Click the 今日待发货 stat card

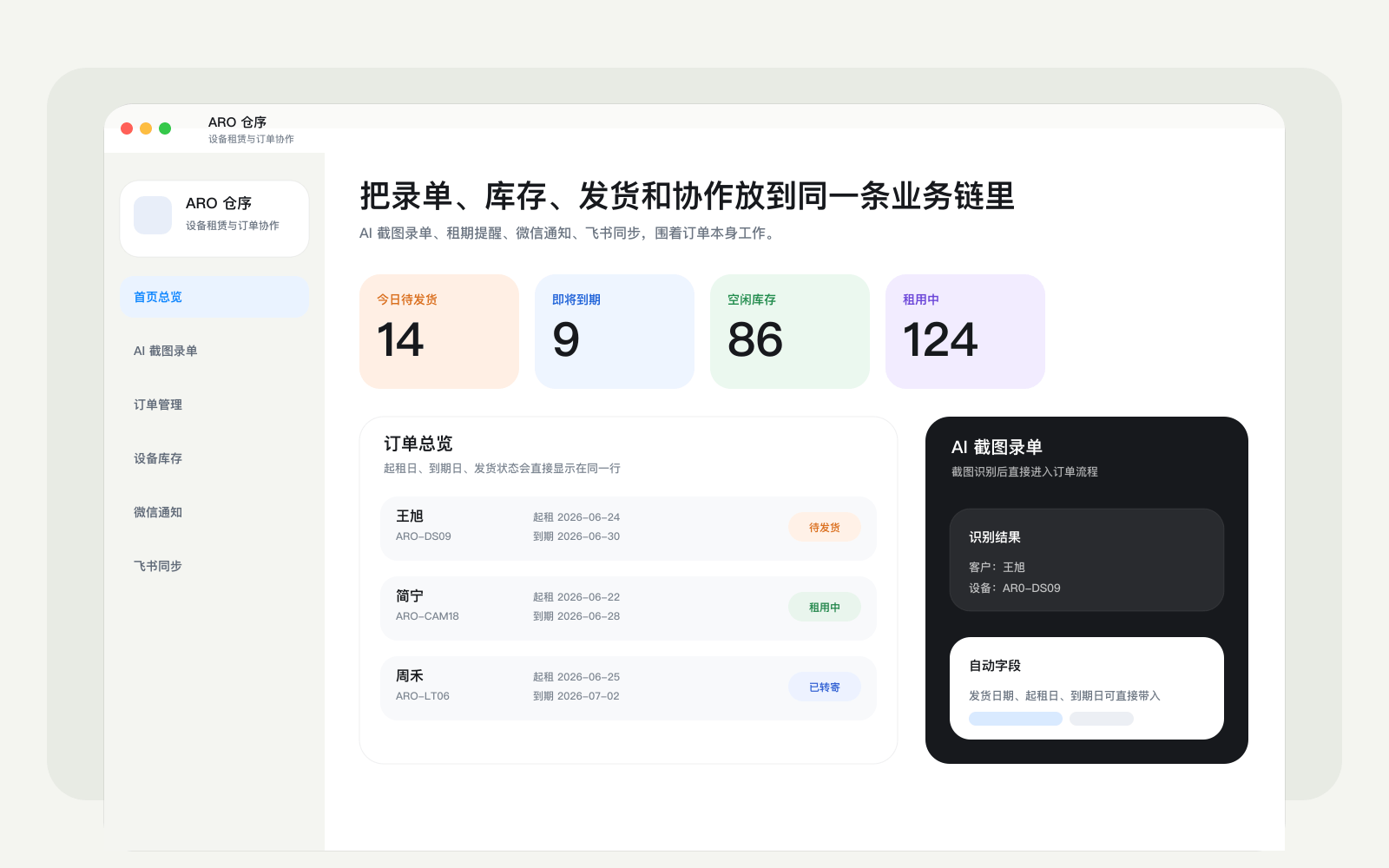point(439,332)
